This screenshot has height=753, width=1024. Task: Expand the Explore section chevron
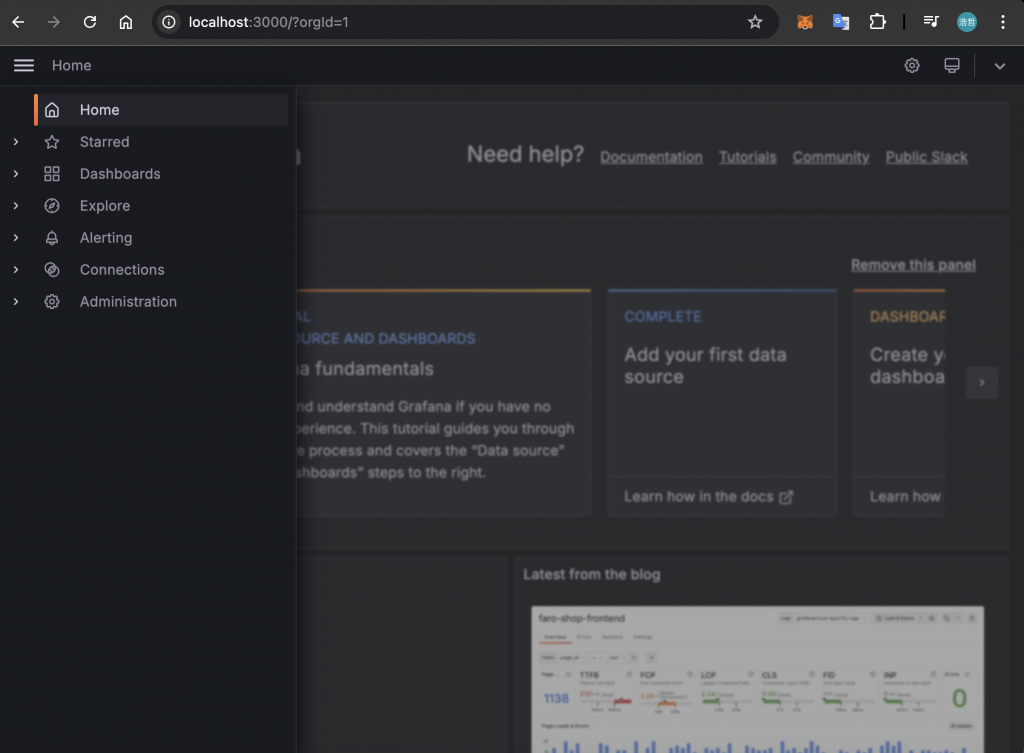click(16, 206)
